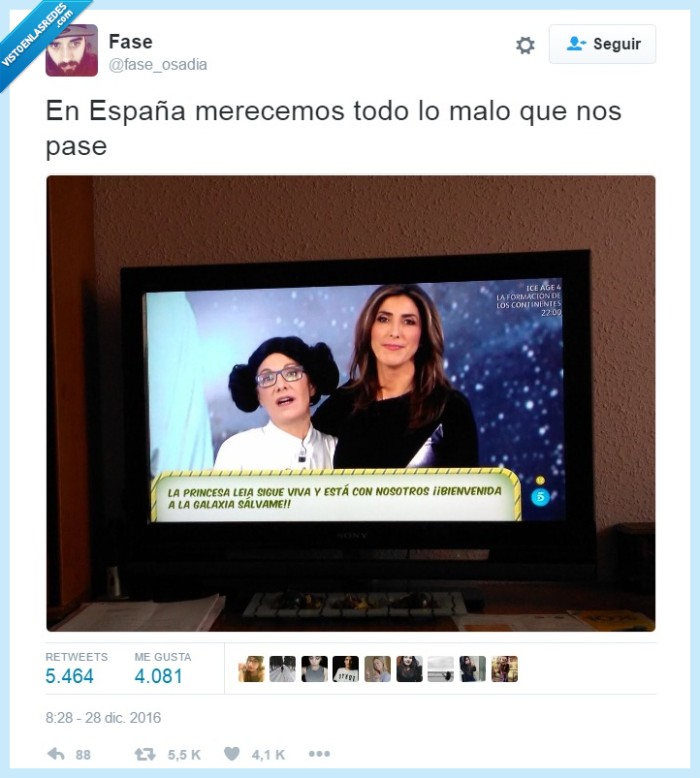Click the last liker avatar
The height and width of the screenshot is (778, 700).
pyautogui.click(x=505, y=669)
